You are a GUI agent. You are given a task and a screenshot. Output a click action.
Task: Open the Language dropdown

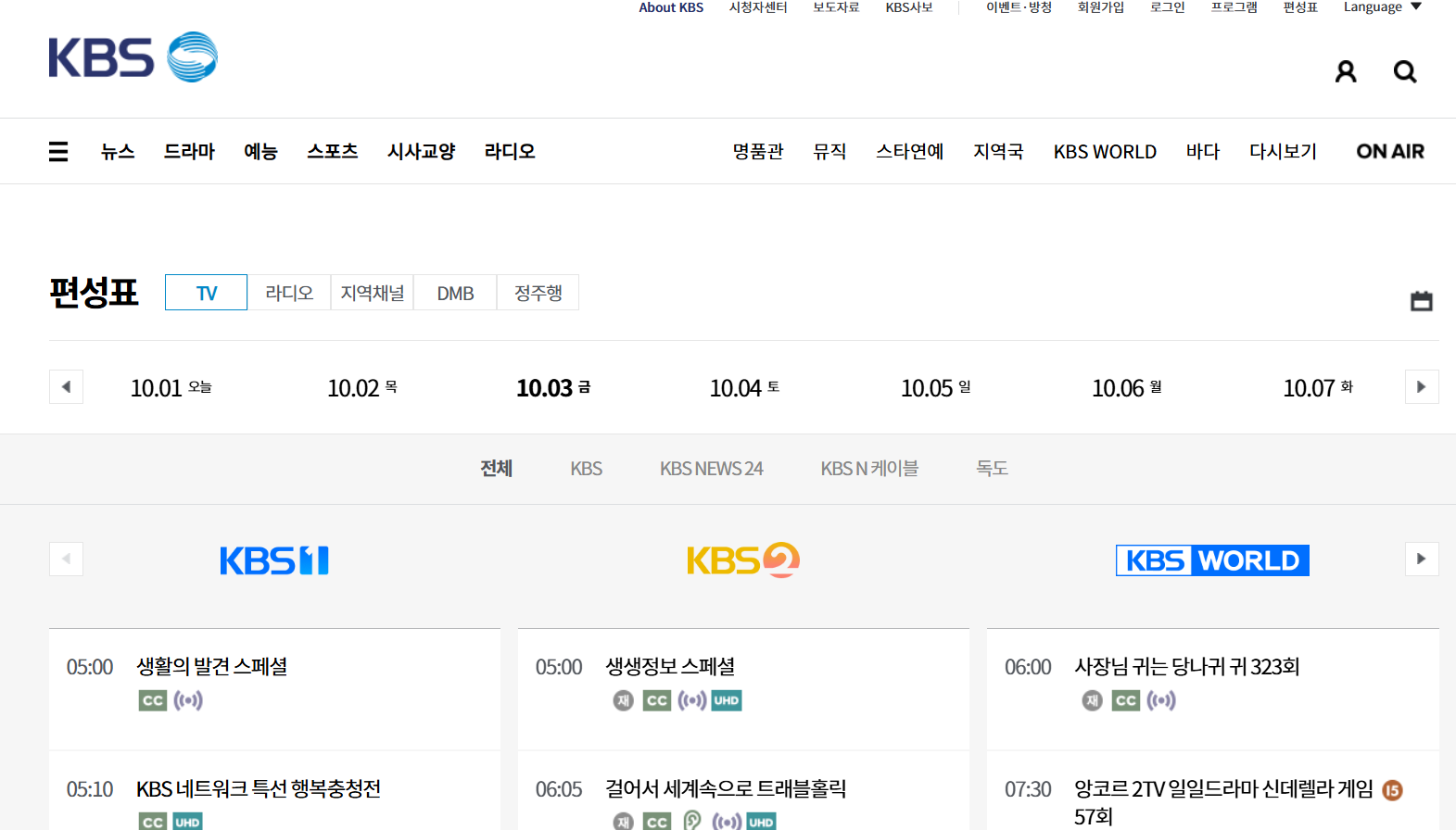(1382, 7)
